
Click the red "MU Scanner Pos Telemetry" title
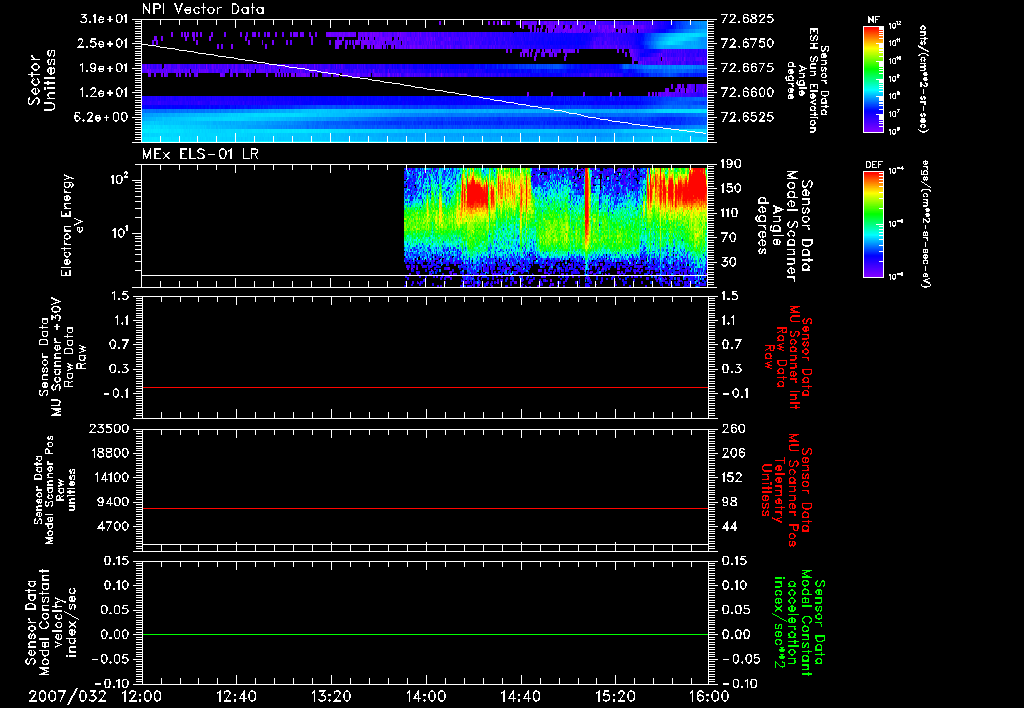(786, 490)
